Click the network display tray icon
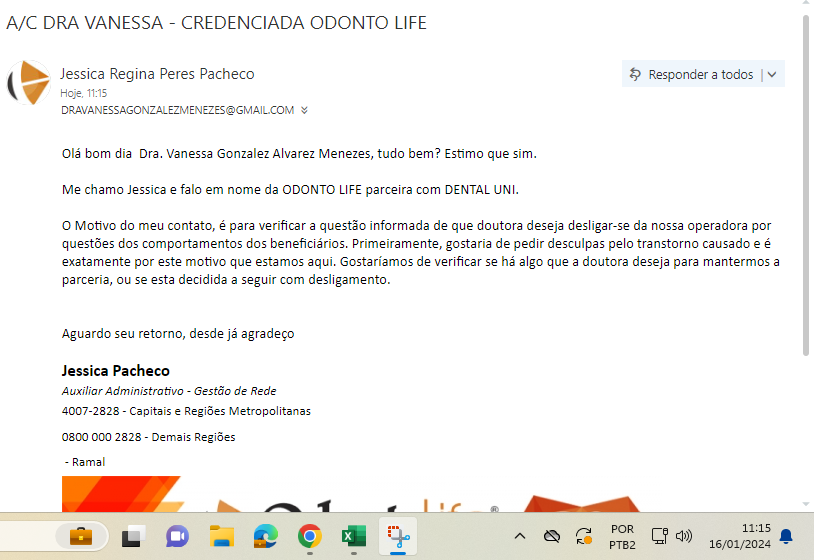 [659, 536]
